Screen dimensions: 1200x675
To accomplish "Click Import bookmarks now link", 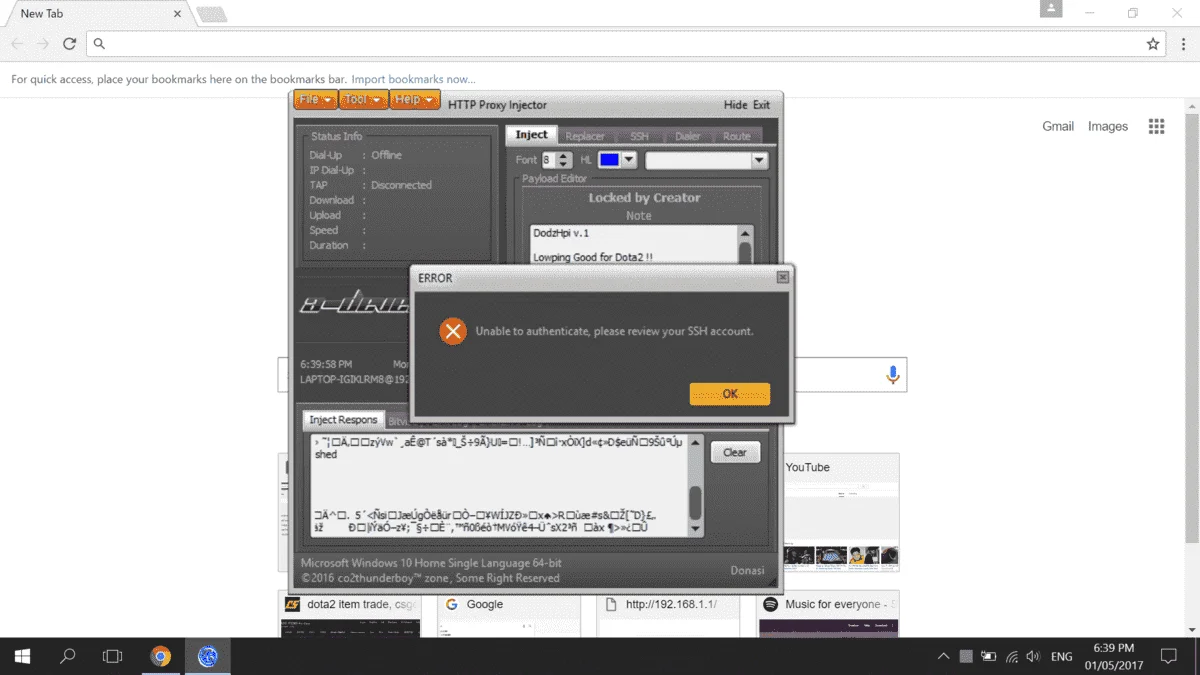I will coord(413,79).
